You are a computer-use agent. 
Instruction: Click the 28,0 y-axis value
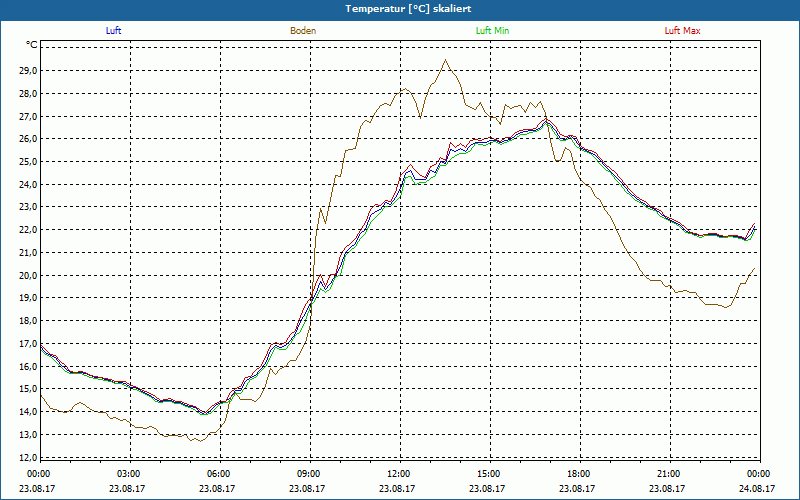pos(29,93)
